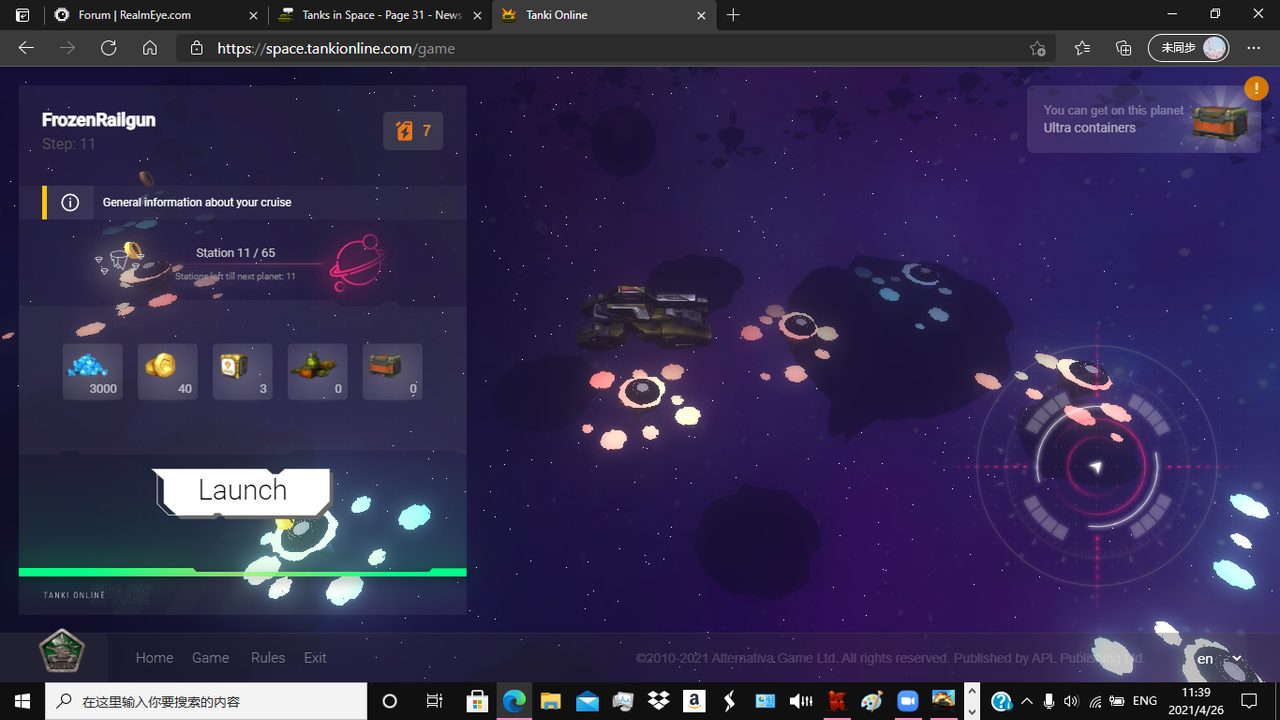Open Dropbox from the taskbar

tap(658, 701)
